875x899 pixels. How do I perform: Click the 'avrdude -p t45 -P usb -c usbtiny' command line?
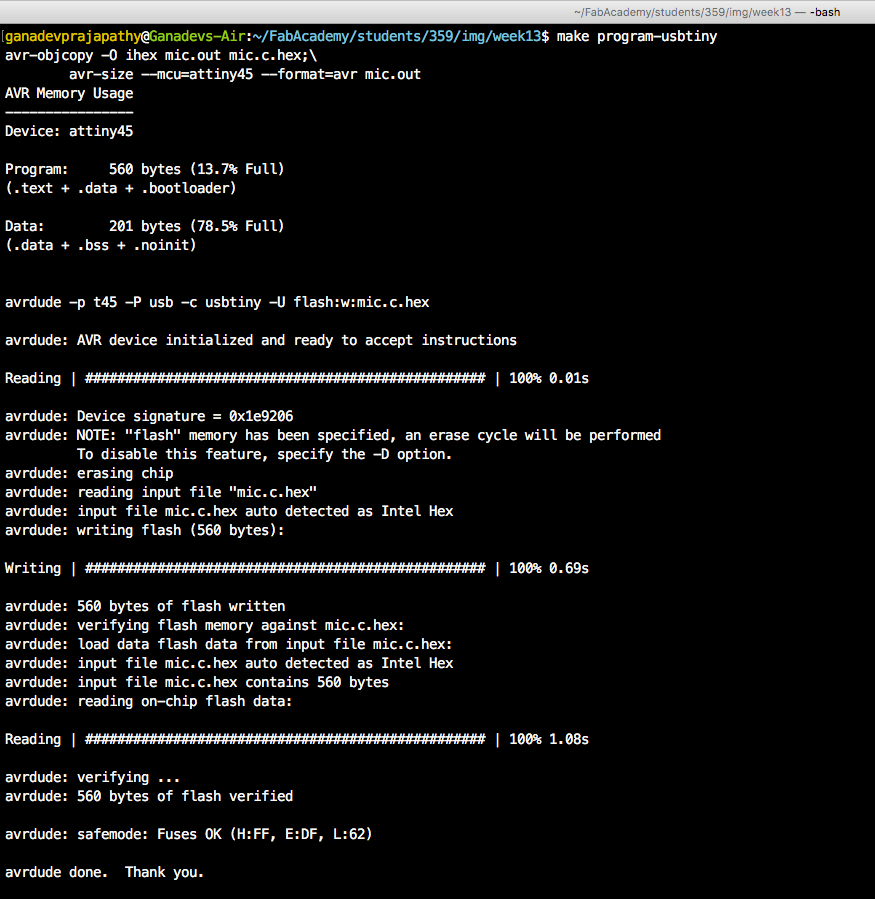click(x=217, y=302)
